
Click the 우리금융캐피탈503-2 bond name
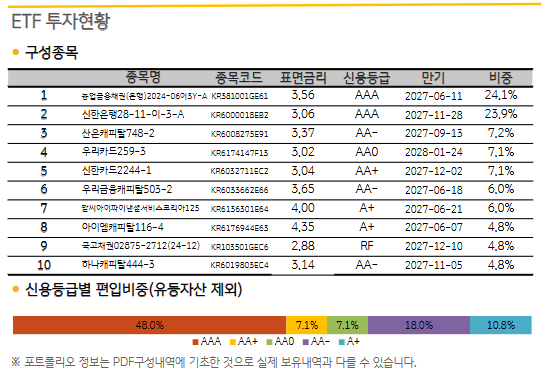(x=127, y=189)
